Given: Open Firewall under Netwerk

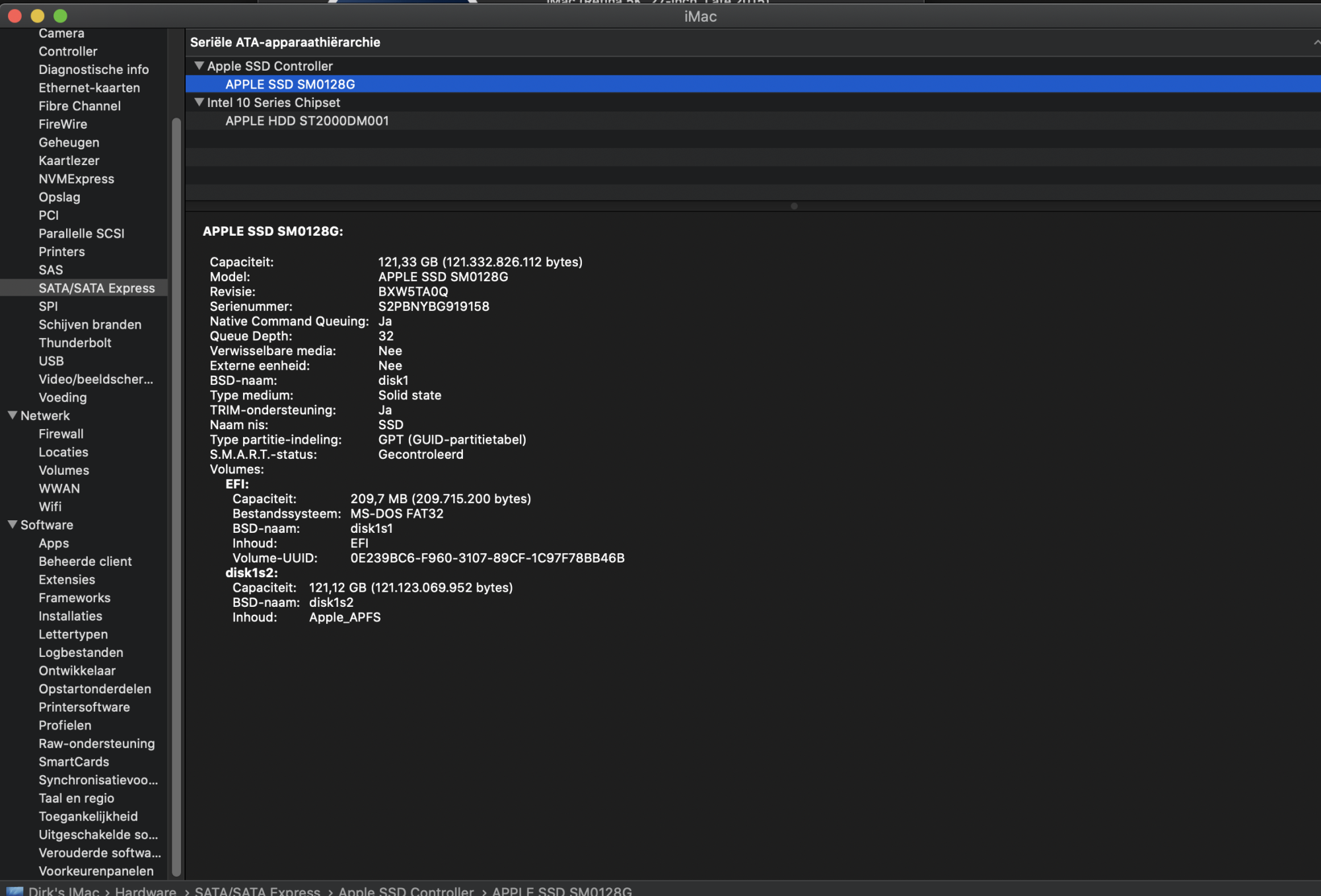Looking at the screenshot, I should tap(61, 434).
